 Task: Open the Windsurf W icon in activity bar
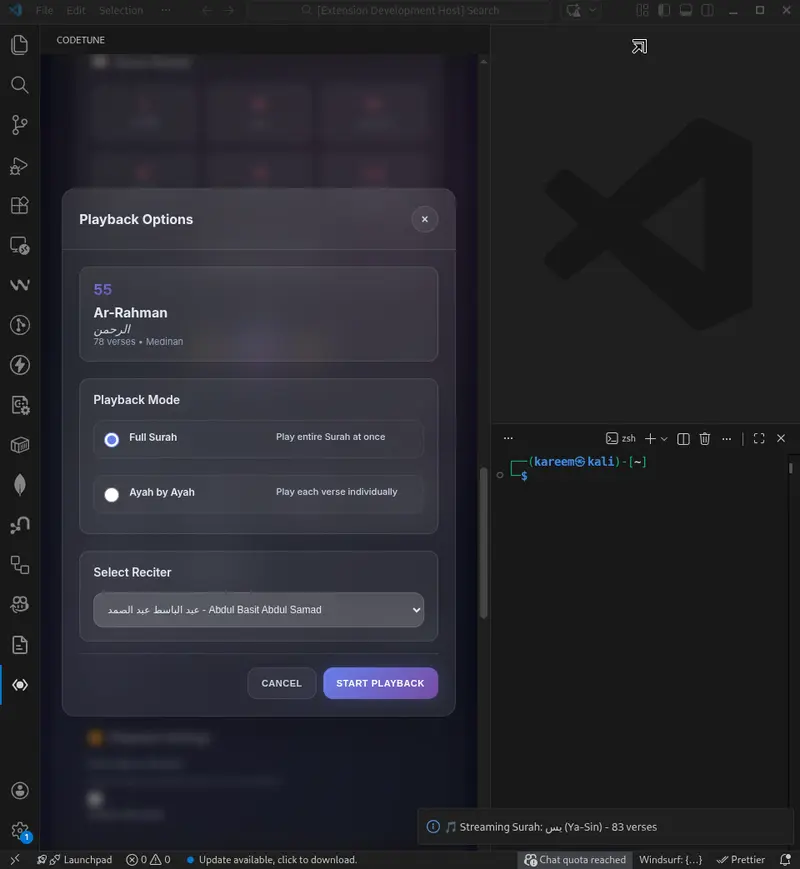19,285
